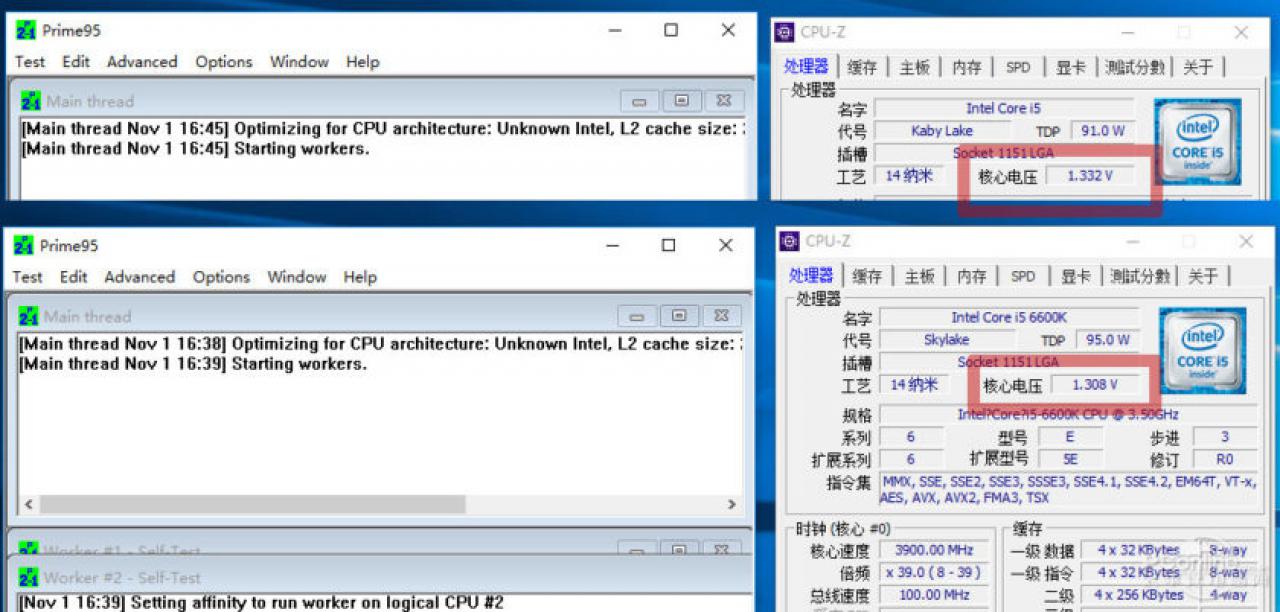Open the Options menu in the top Prime95 window
The width and height of the screenshot is (1280, 612).
pos(224,62)
